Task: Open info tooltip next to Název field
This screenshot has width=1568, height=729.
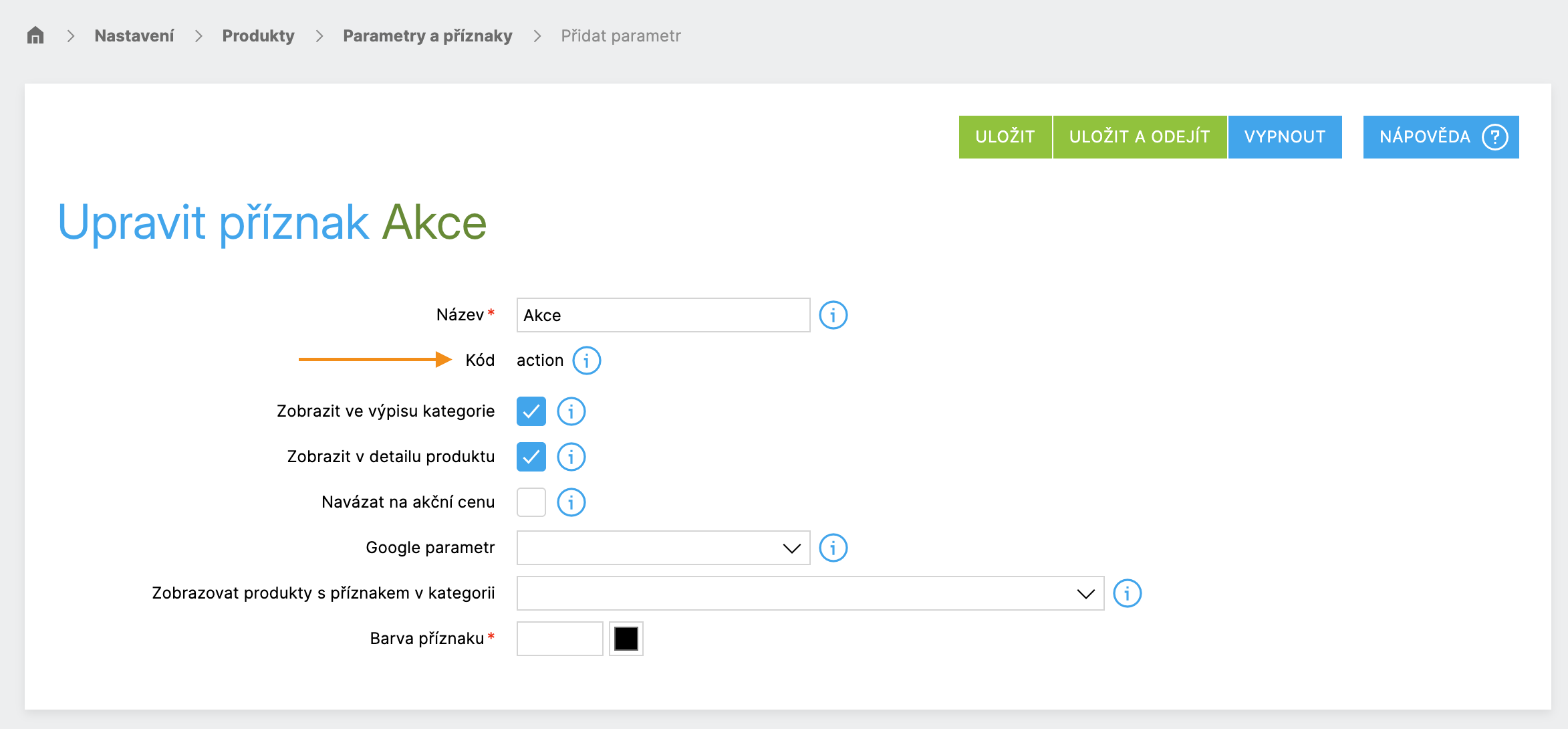Action: (x=833, y=315)
